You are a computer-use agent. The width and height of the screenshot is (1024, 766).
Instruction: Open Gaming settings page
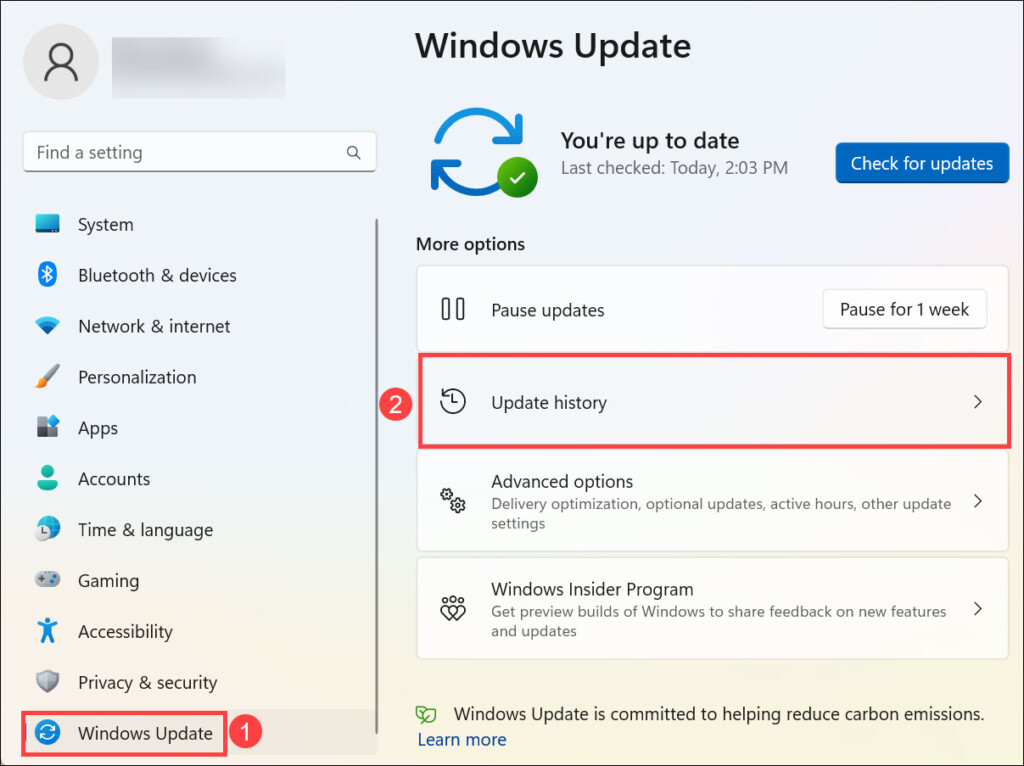point(199,581)
